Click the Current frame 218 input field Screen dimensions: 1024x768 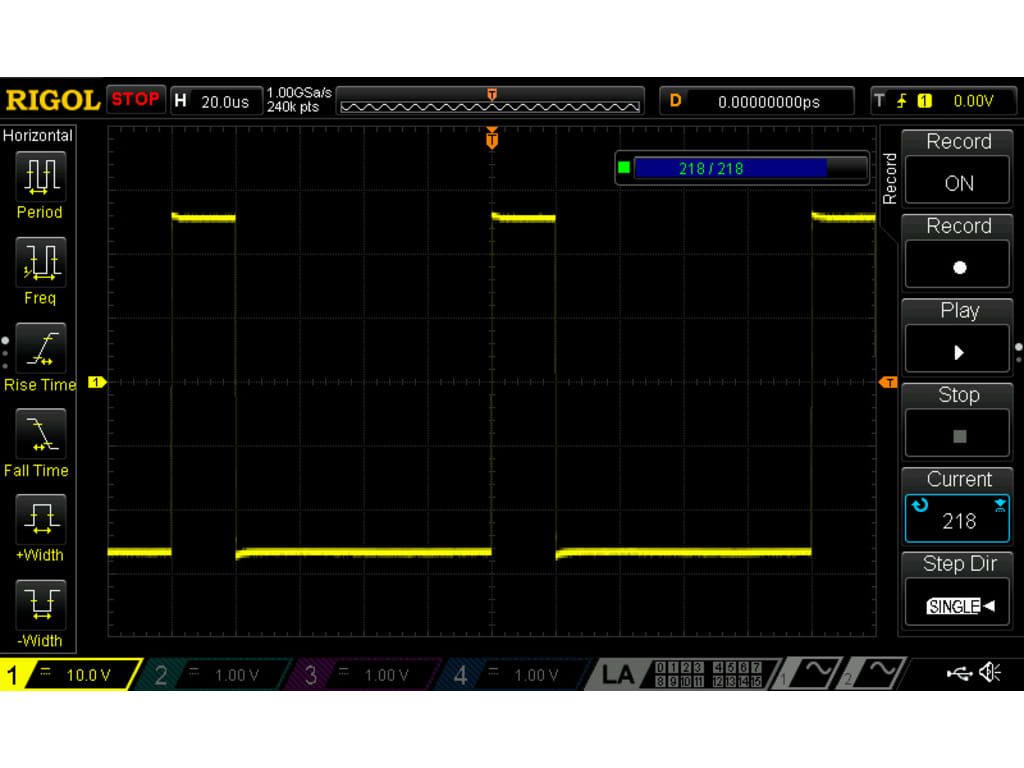click(x=957, y=520)
